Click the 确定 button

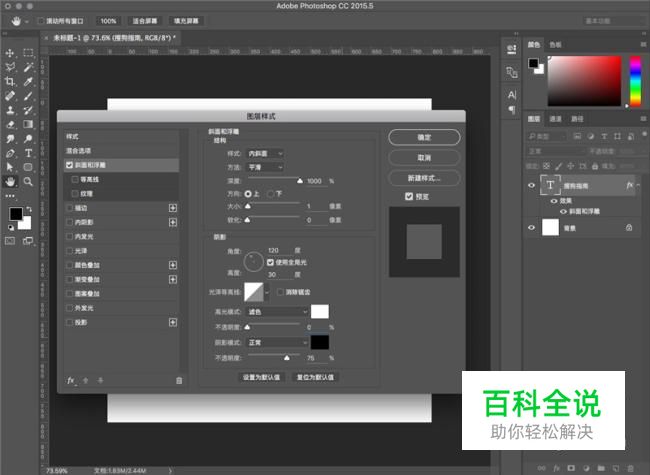[424, 137]
